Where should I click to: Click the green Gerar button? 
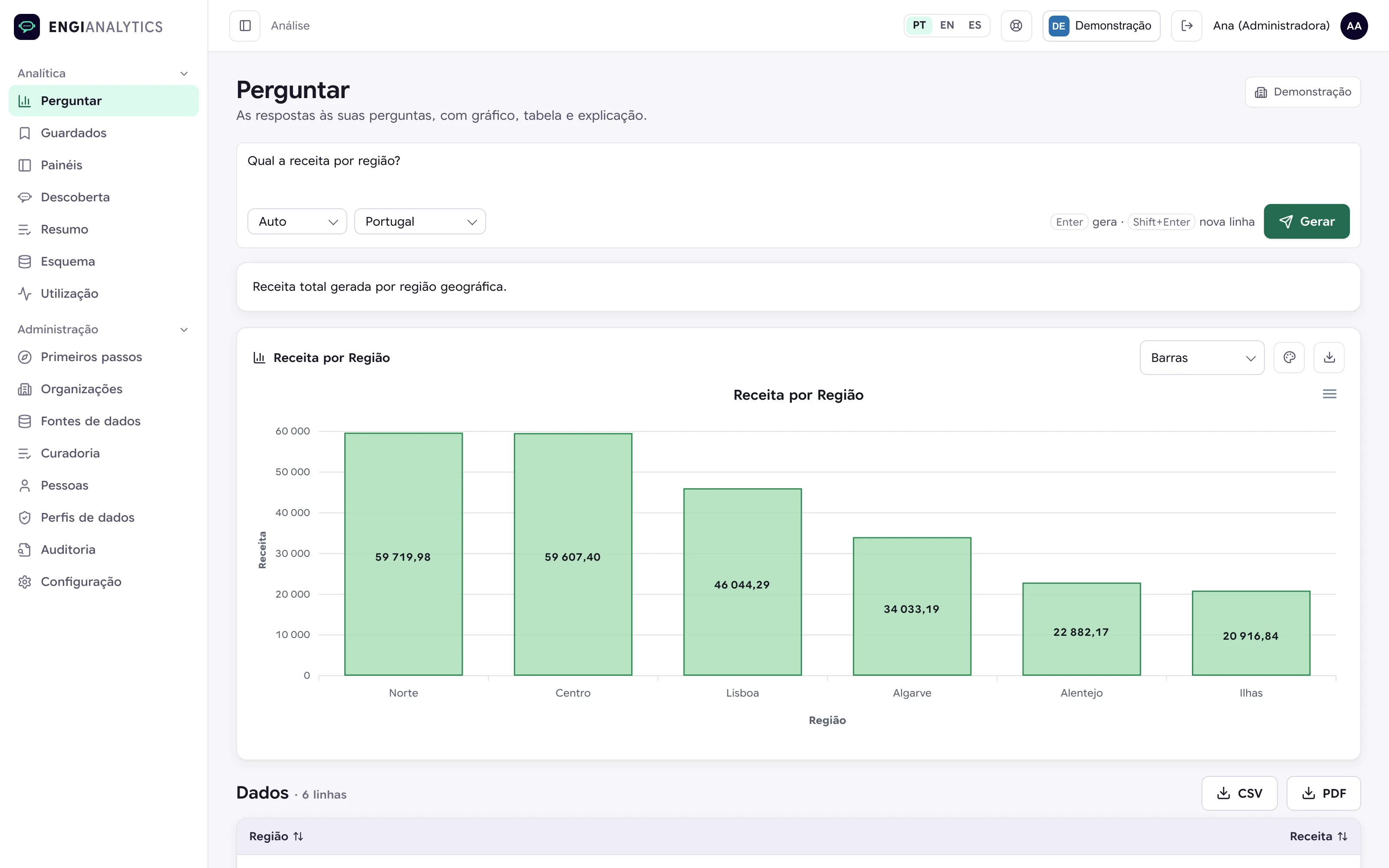pyautogui.click(x=1307, y=222)
